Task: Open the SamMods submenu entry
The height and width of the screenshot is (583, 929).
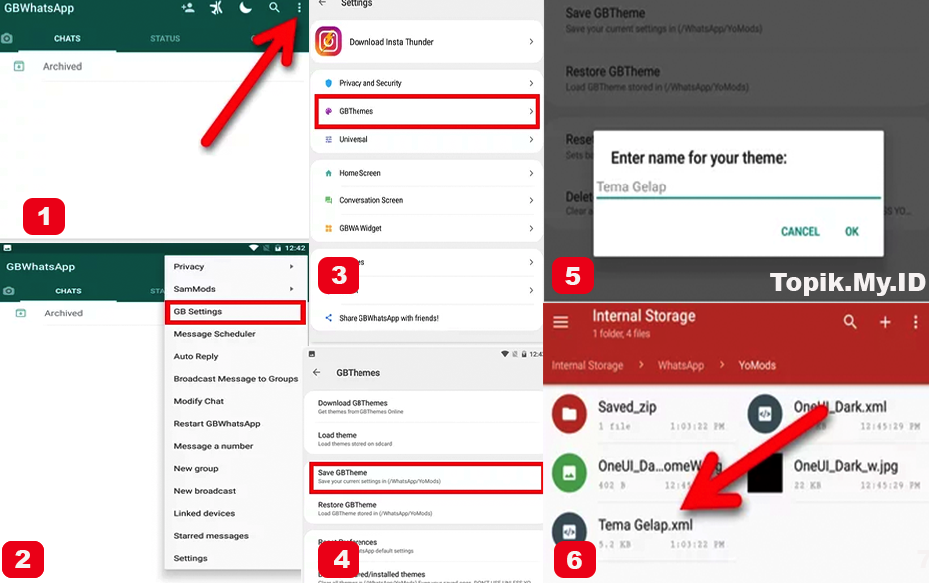Action: tap(194, 289)
